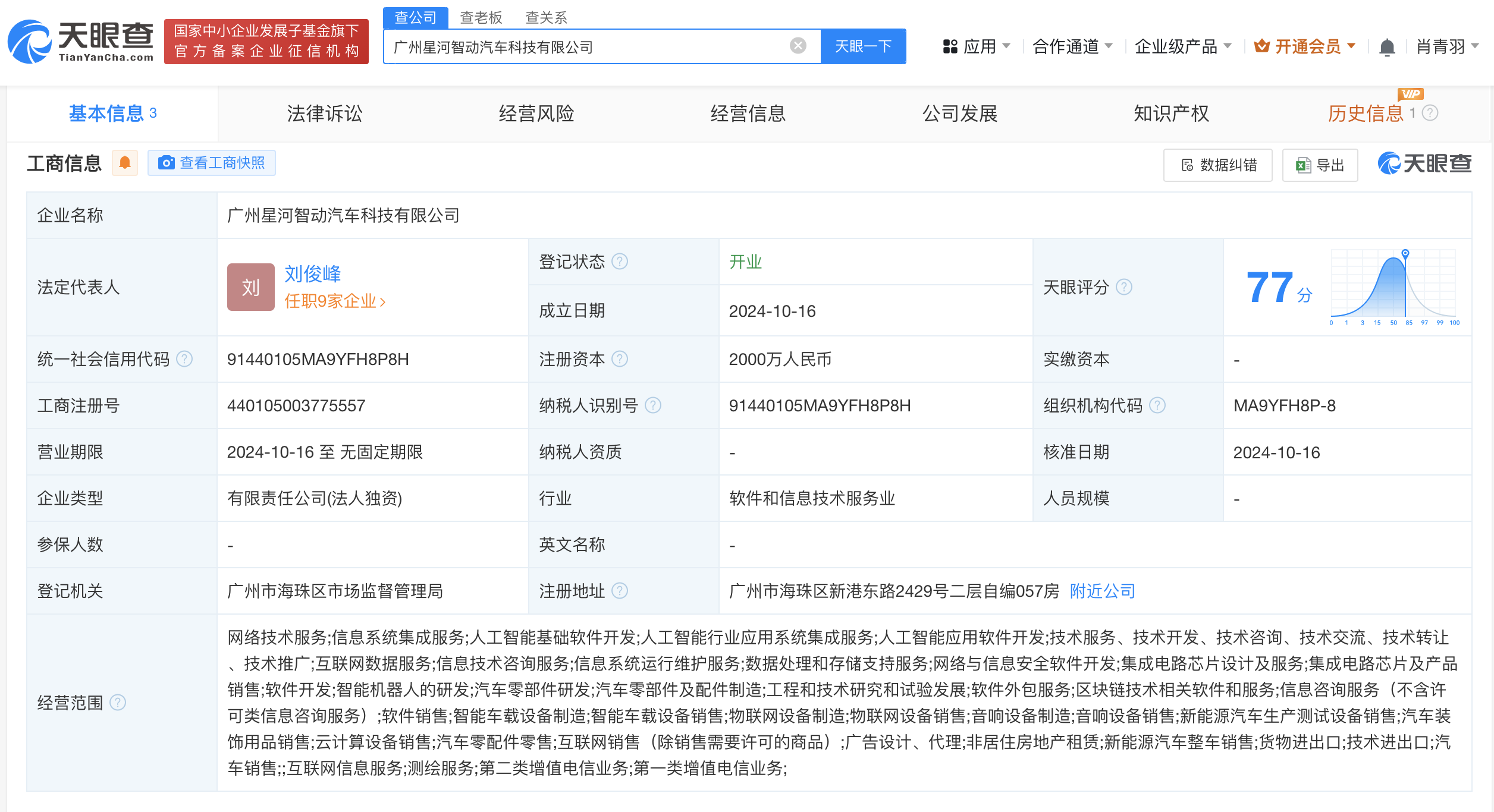Open notifications via the bell icon

1386,46
